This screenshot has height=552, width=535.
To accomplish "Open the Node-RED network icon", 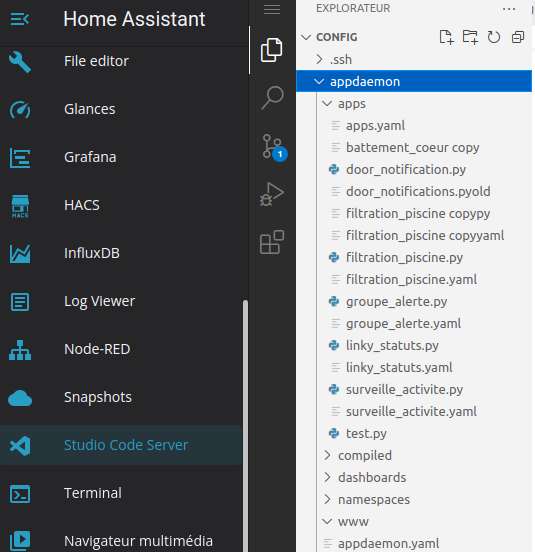I will (x=20, y=350).
